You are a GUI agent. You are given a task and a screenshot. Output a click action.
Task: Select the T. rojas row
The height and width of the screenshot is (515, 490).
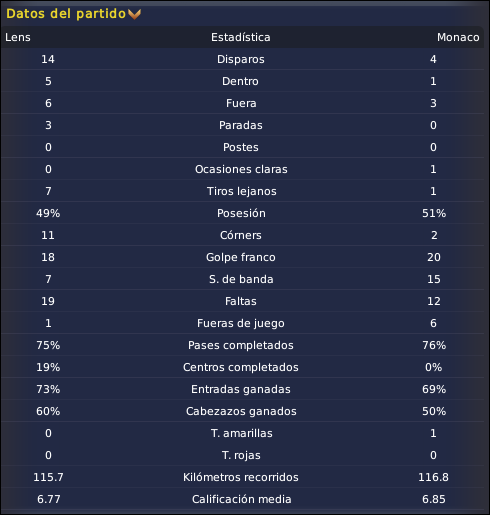tap(242, 455)
